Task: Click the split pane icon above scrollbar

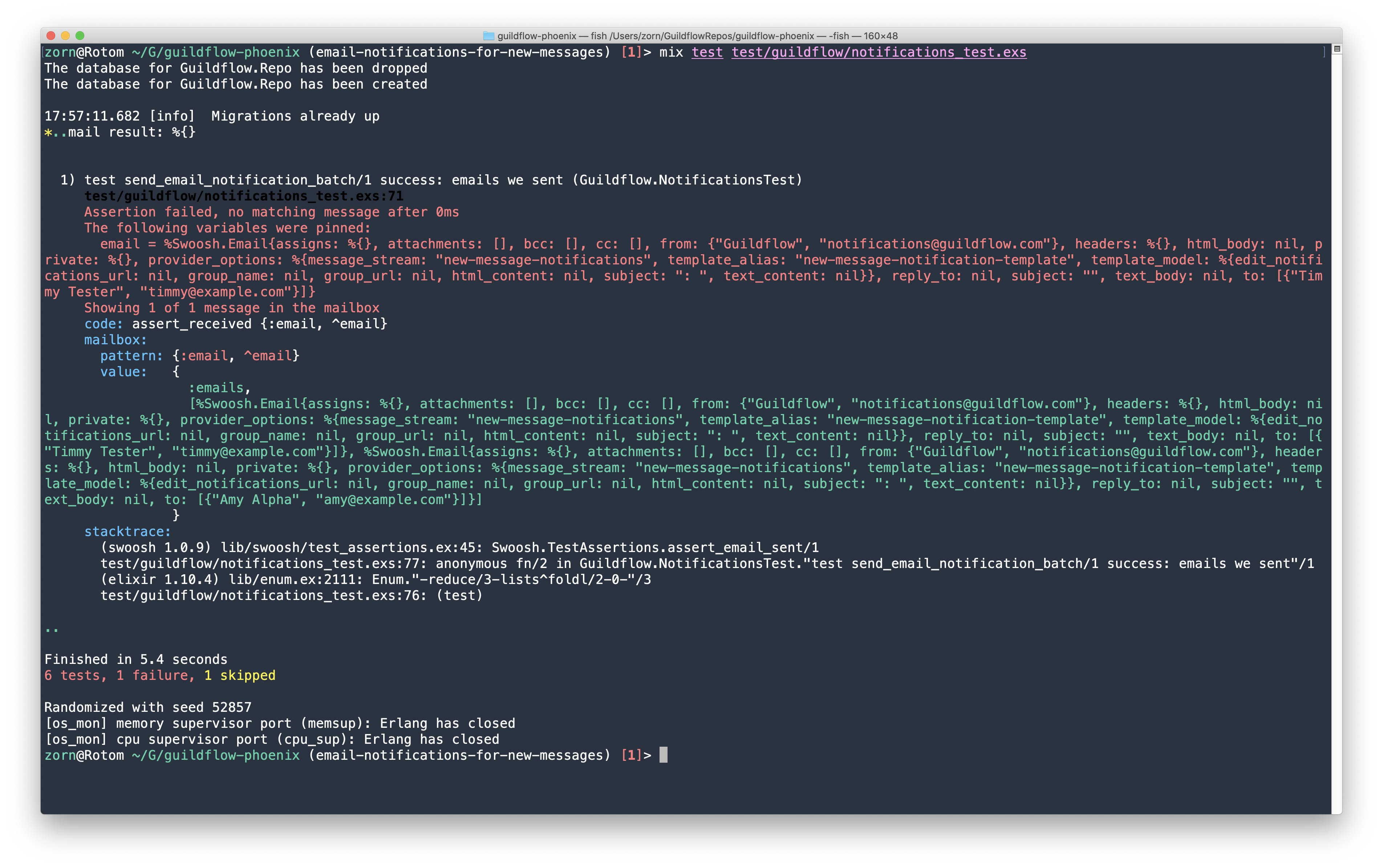Action: pyautogui.click(x=1337, y=49)
